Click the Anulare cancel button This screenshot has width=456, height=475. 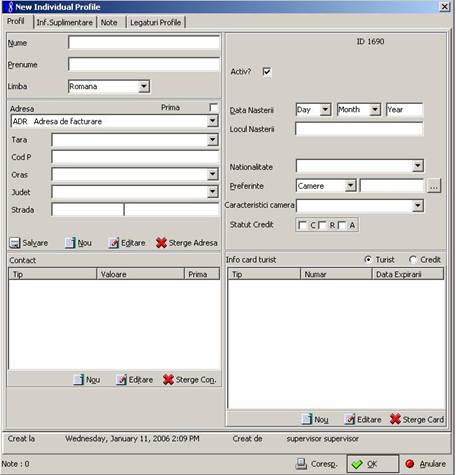426,464
